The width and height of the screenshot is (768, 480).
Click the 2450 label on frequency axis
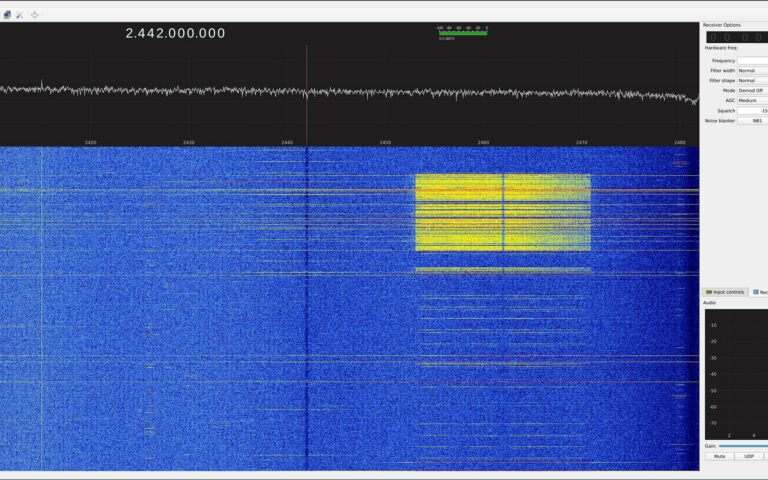(x=385, y=143)
